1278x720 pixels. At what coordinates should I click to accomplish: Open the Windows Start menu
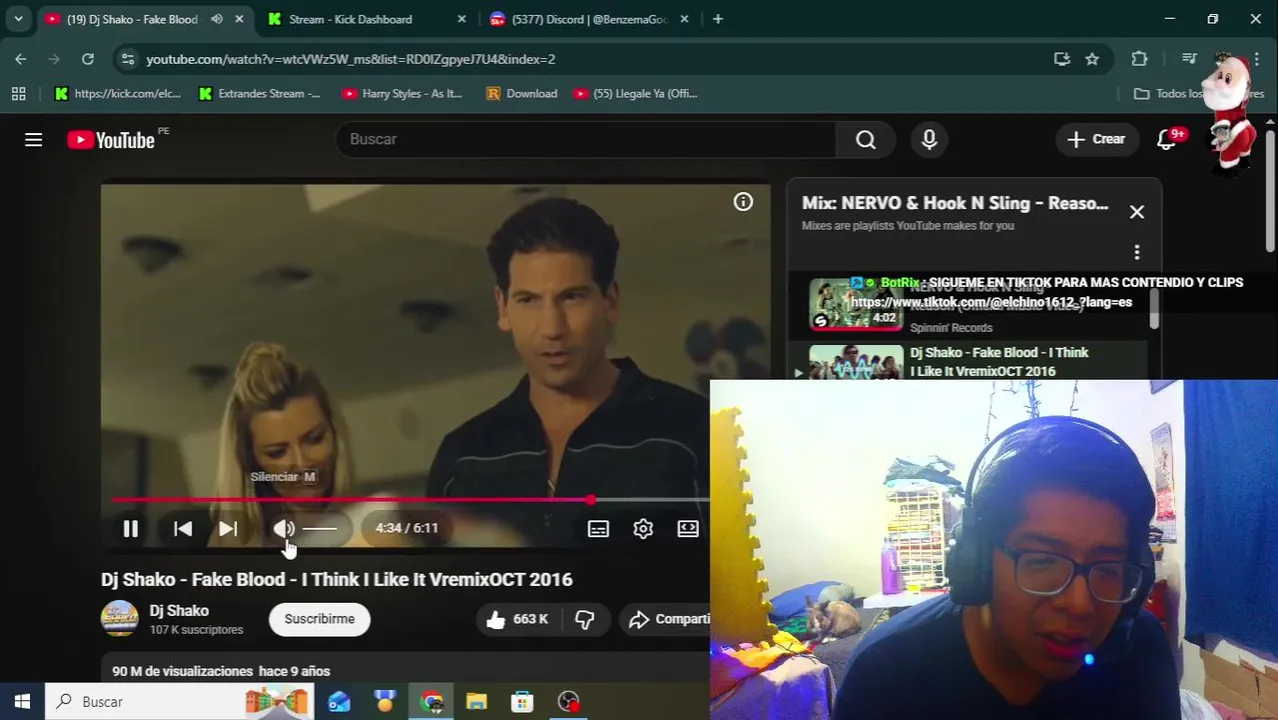[x=22, y=702]
